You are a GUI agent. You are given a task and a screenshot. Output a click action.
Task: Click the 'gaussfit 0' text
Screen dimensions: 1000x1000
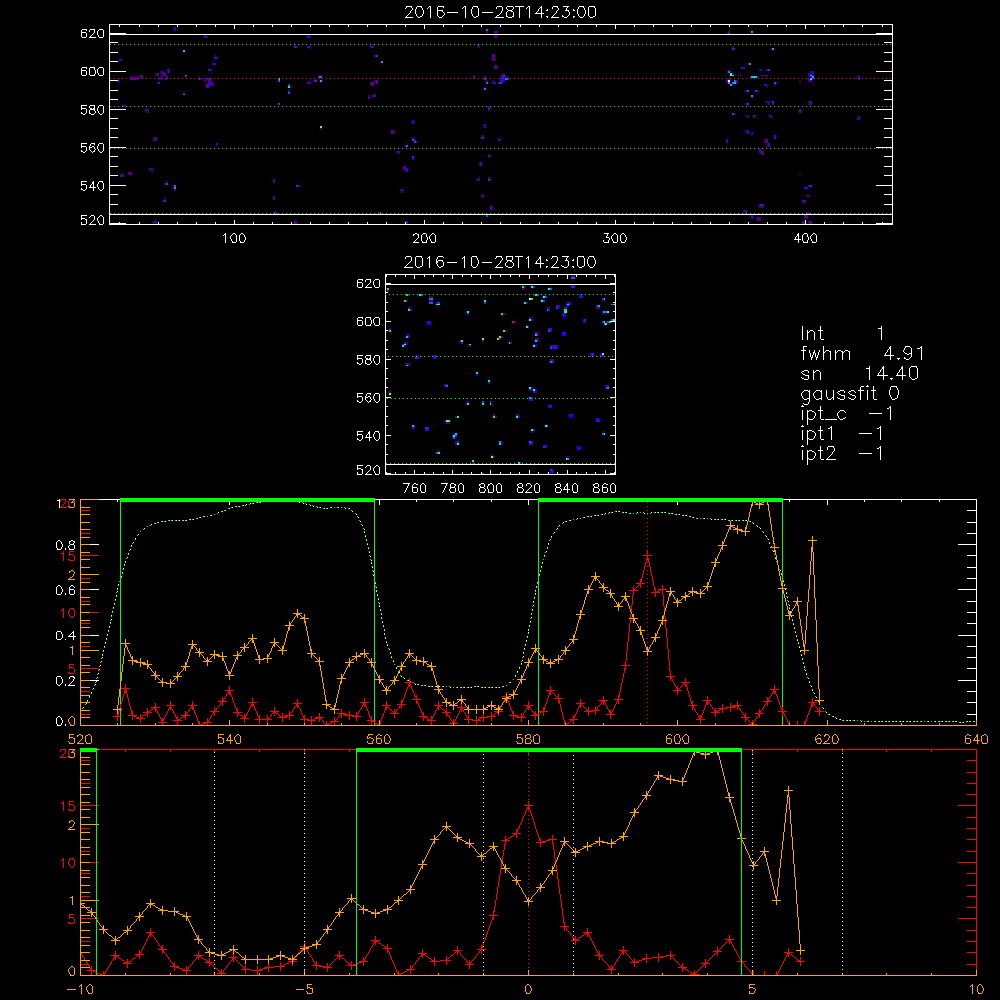click(849, 393)
